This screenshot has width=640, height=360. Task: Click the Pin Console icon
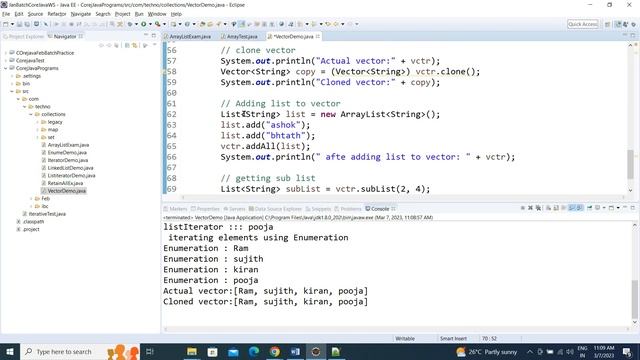tap(589, 208)
